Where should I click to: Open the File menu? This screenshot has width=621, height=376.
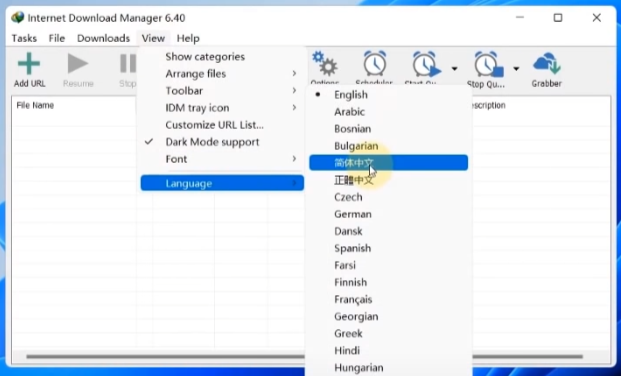pyautogui.click(x=57, y=38)
